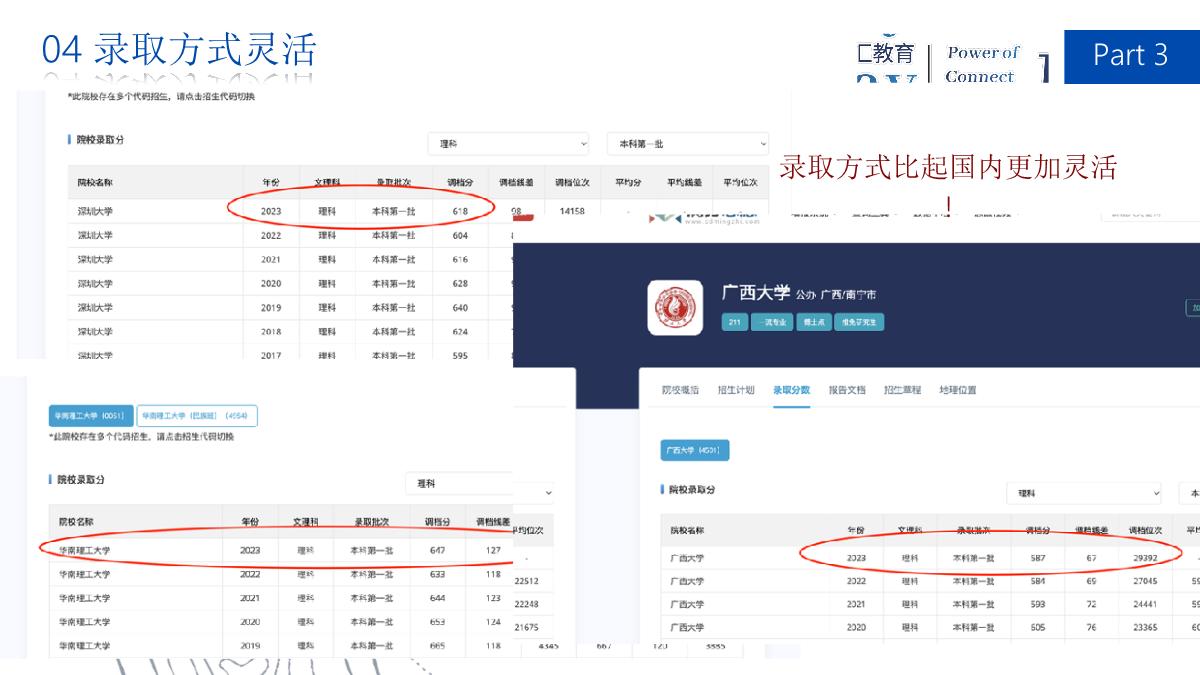This screenshot has height=675, width=1200.
Task: Click the 640 score in 深圳大学 2019 row
Action: tap(460, 308)
